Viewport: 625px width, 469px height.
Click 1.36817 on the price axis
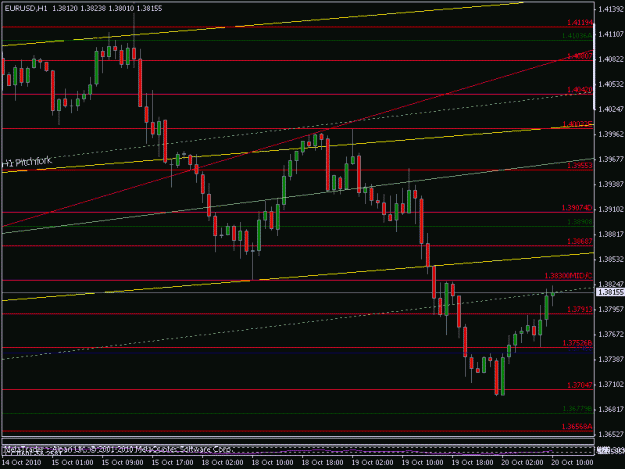pos(611,409)
